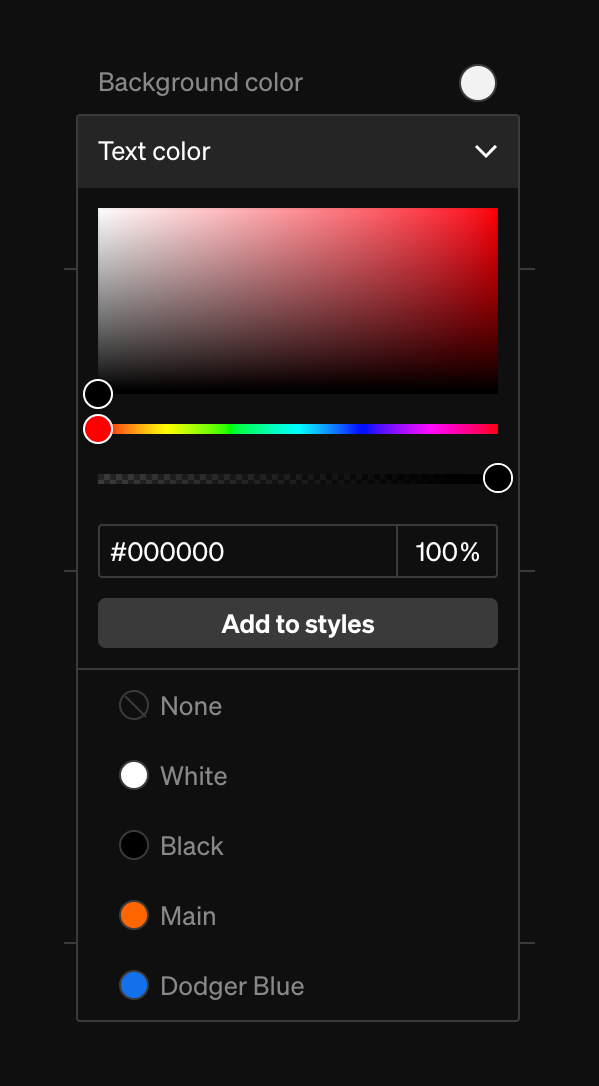The image size is (599, 1086).
Task: Choose the White preset swatch
Action: coord(134,775)
